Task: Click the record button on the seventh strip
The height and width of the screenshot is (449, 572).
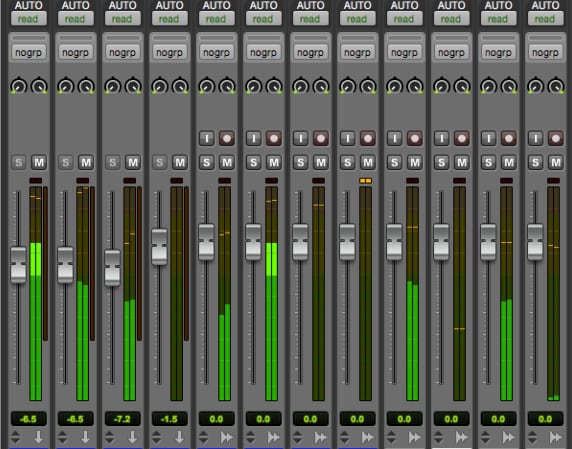Action: click(321, 139)
